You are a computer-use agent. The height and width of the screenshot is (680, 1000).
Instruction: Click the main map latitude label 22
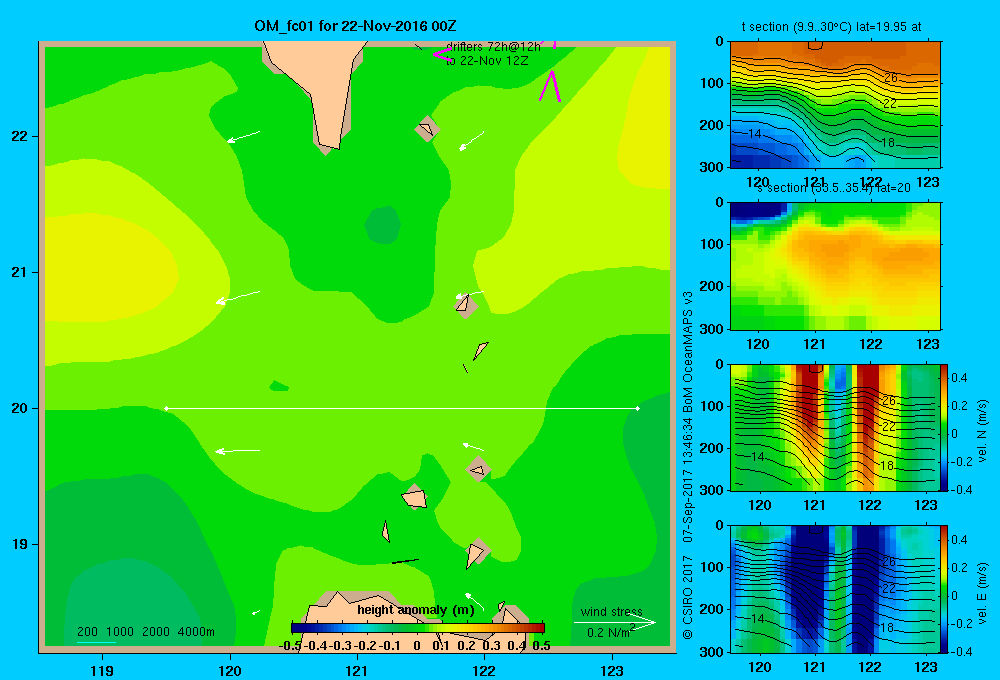(19, 136)
